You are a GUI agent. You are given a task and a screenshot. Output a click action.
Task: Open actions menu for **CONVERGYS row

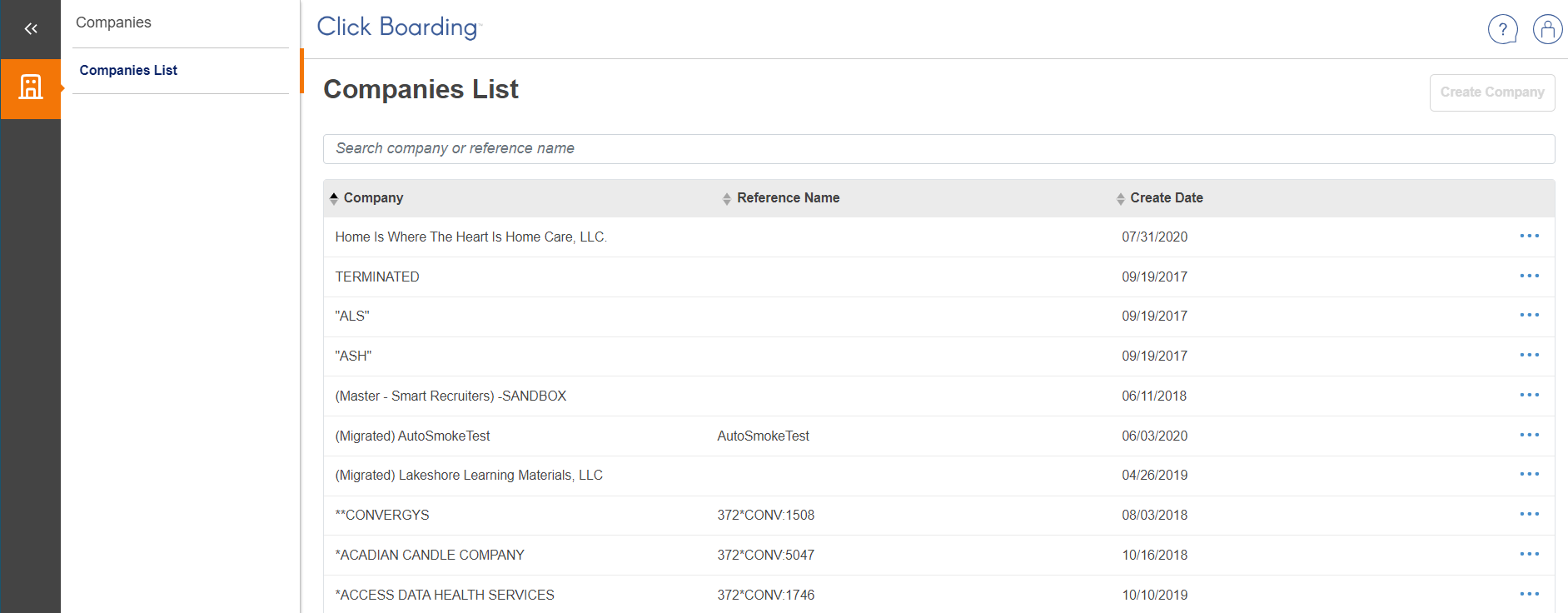(x=1529, y=515)
